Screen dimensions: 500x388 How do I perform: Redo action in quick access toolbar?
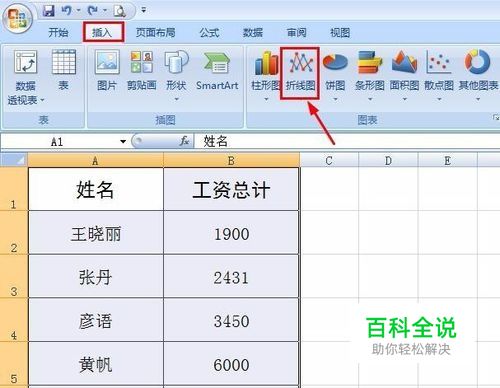coord(93,11)
